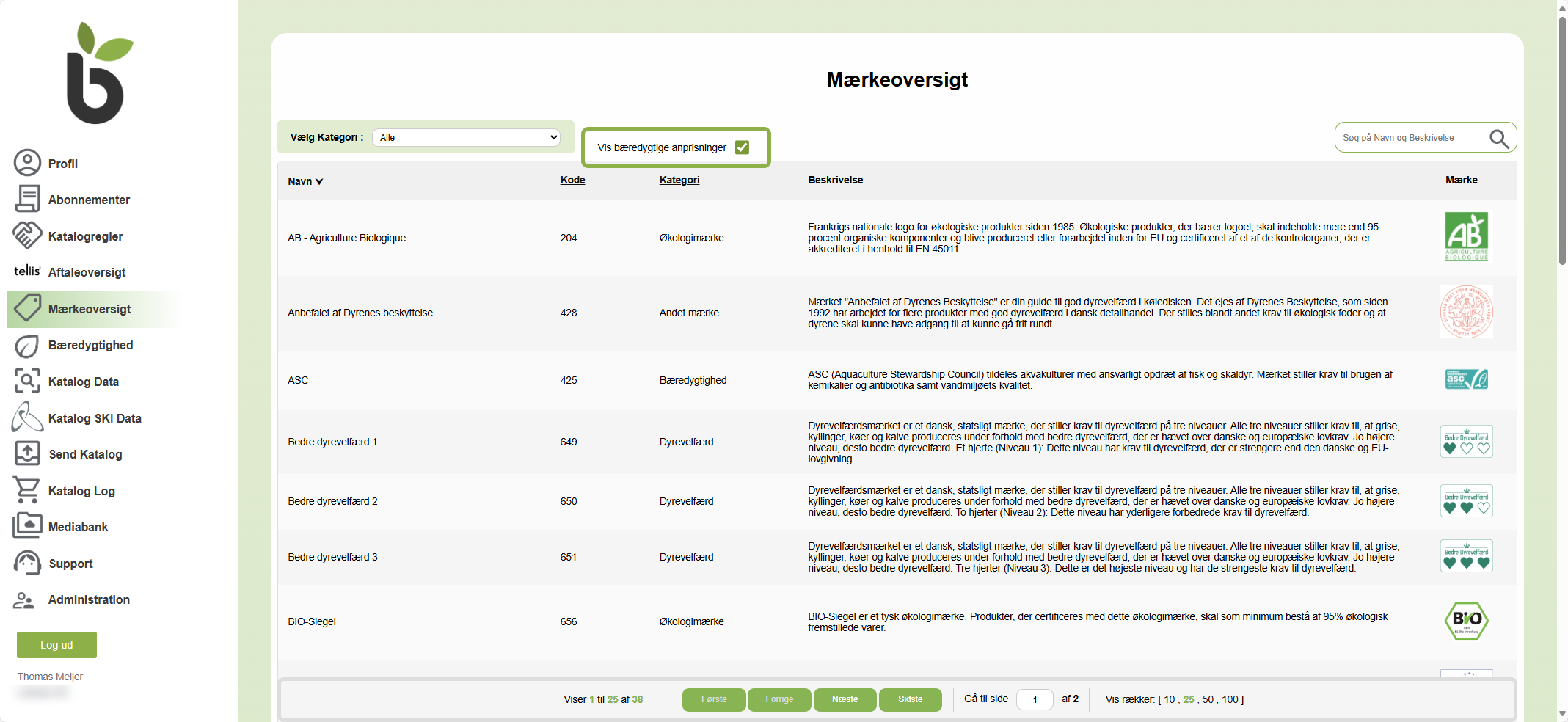This screenshot has width=1568, height=722.
Task: Click the Gå til side number field
Action: 1035,699
